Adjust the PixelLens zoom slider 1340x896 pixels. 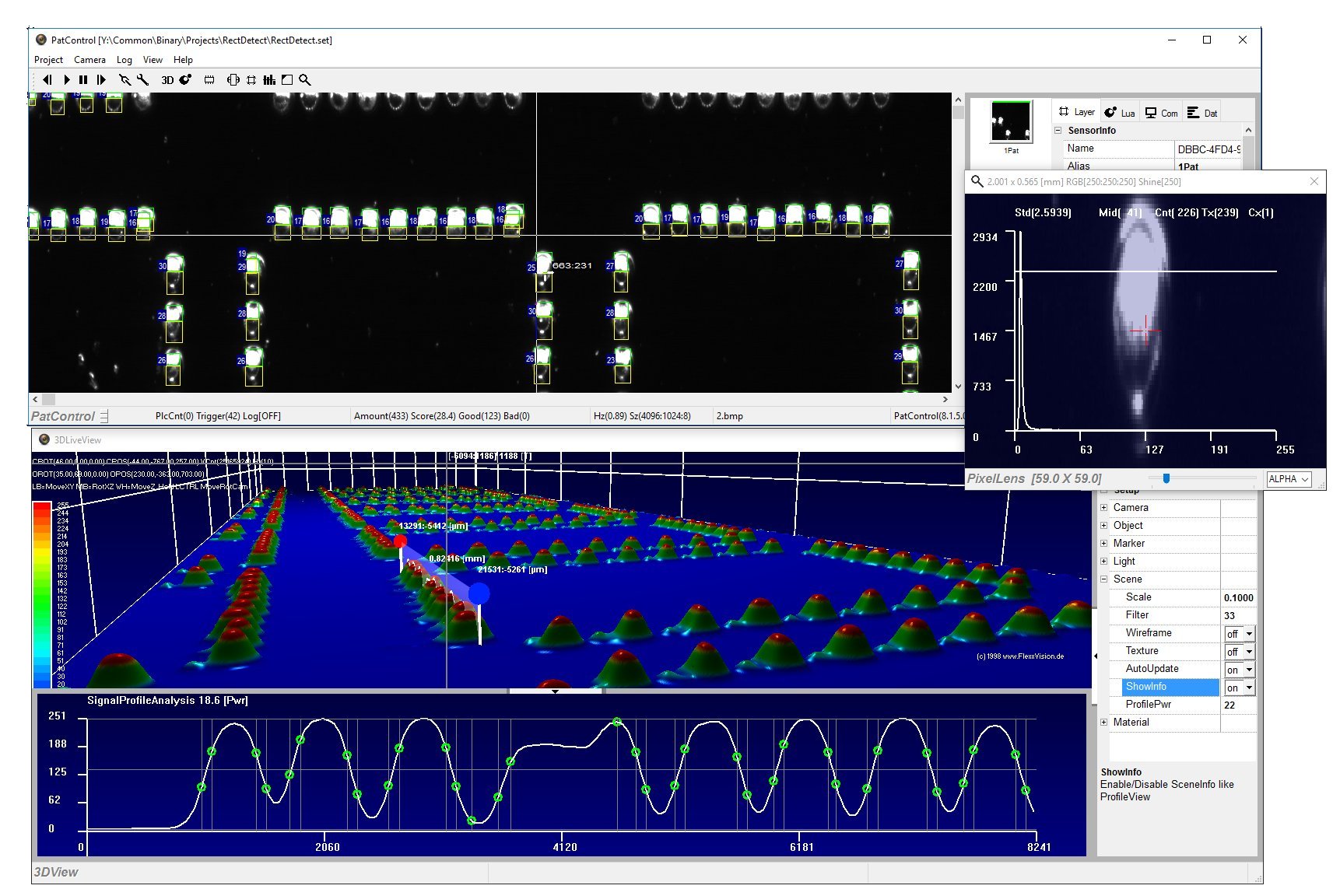pyautogui.click(x=1166, y=478)
